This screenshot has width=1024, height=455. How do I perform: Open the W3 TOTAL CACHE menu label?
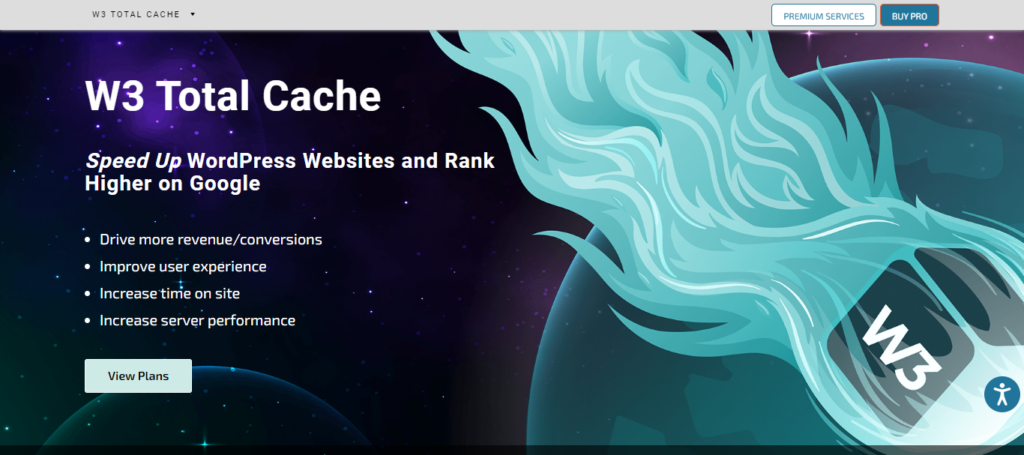pos(134,15)
